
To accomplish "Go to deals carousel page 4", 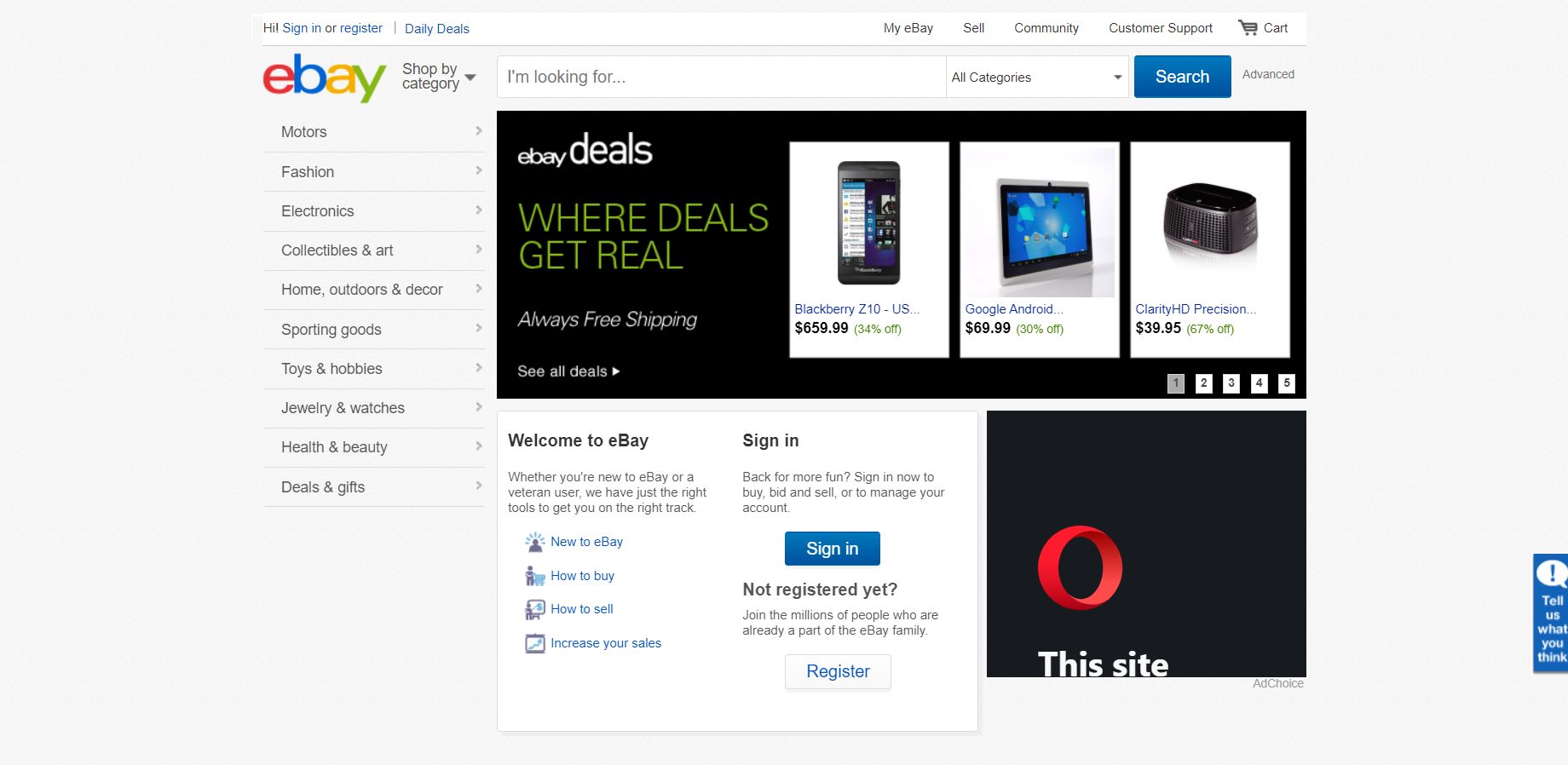I will pyautogui.click(x=1259, y=383).
